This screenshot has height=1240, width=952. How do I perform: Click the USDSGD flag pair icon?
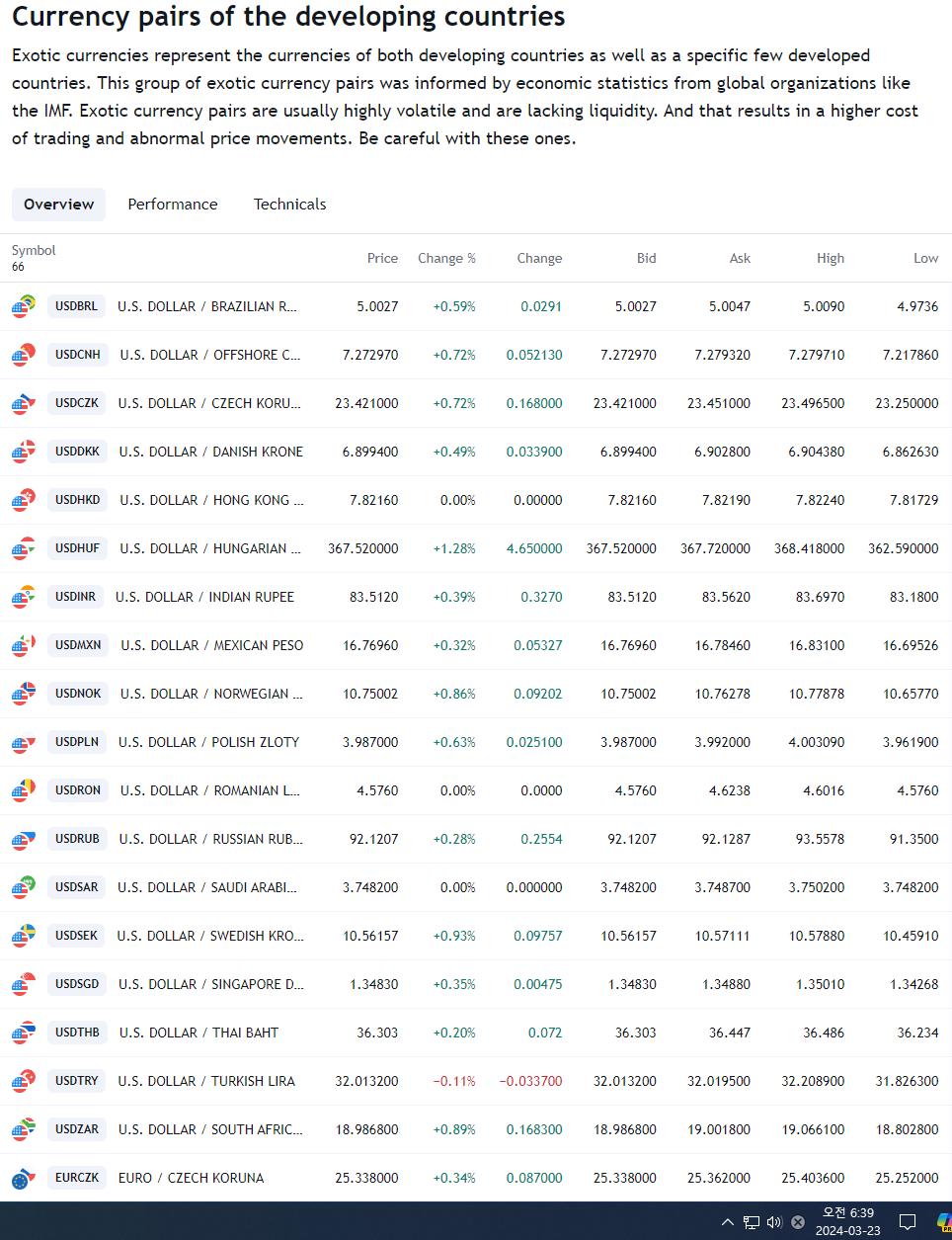tap(24, 984)
